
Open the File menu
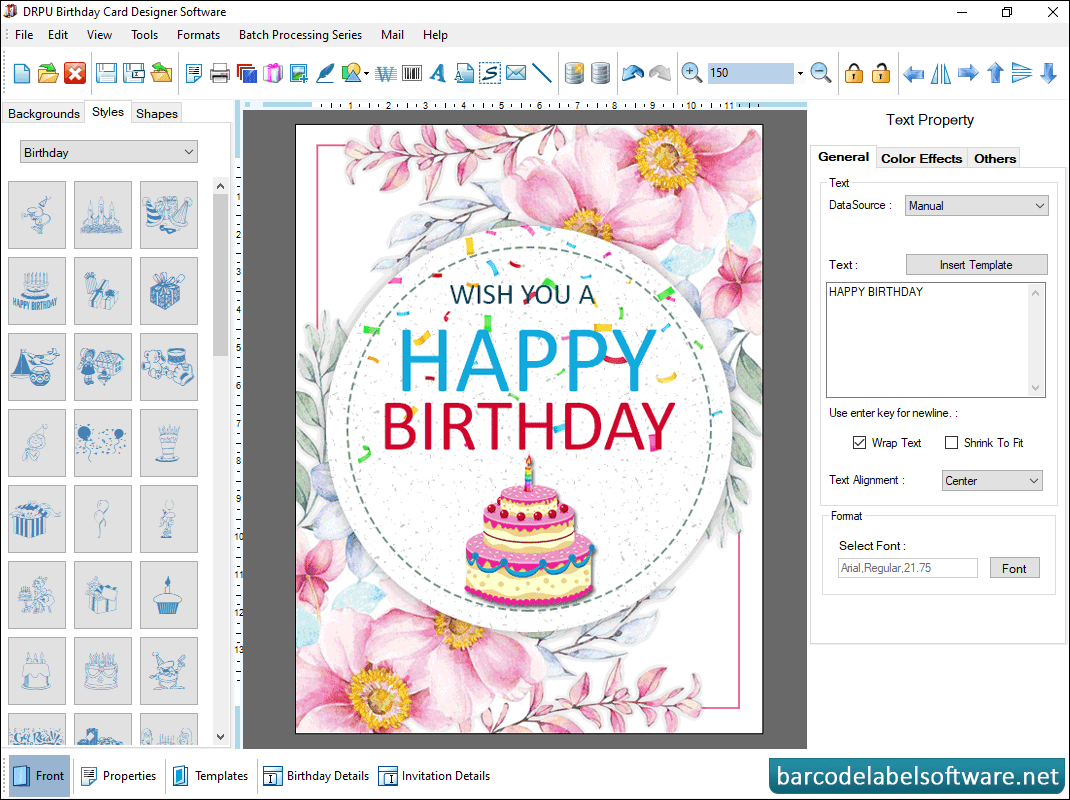point(24,35)
